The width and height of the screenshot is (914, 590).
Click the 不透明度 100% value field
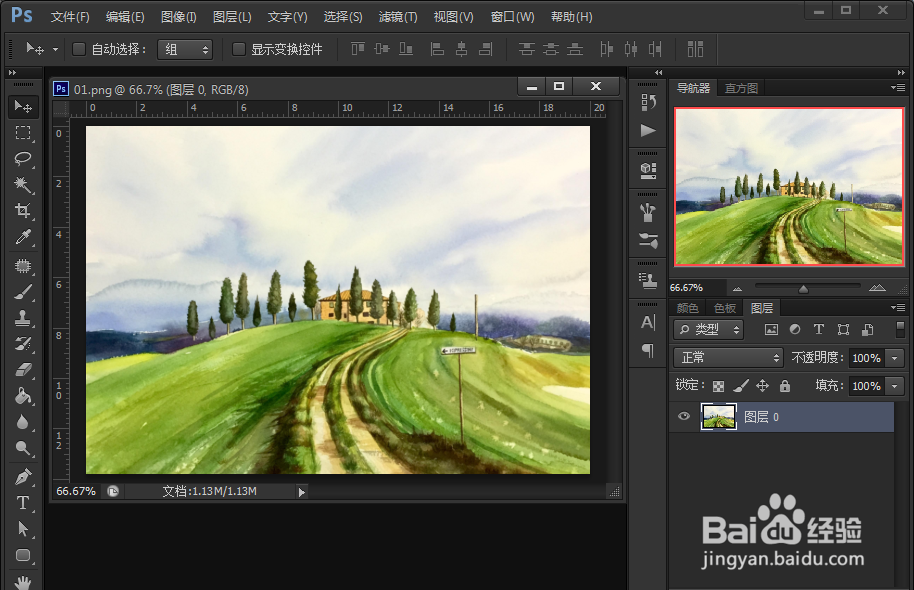click(867, 358)
